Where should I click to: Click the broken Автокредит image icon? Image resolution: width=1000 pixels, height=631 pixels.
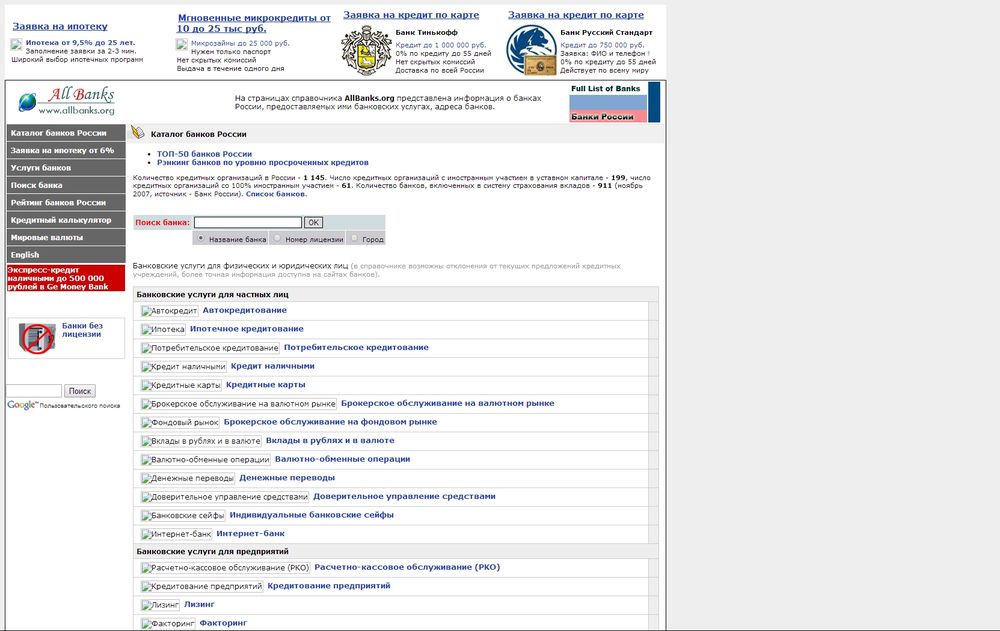tap(169, 311)
